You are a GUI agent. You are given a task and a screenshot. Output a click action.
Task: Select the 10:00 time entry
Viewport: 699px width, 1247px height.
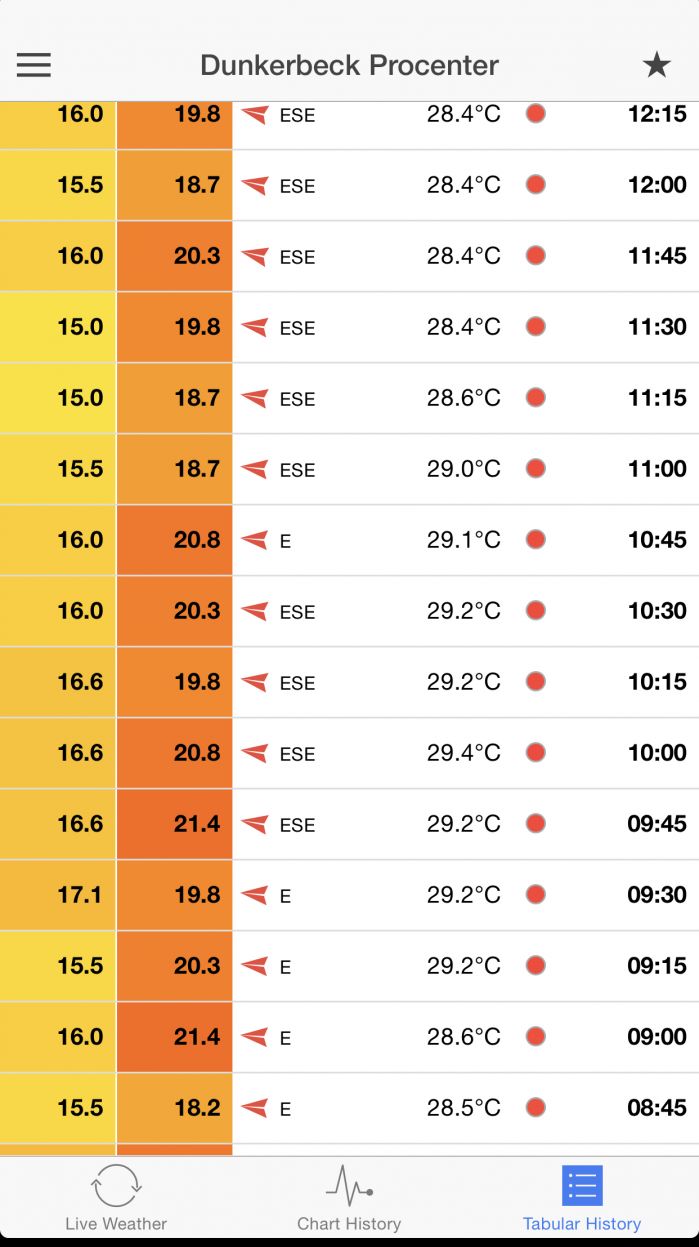[x=657, y=753]
